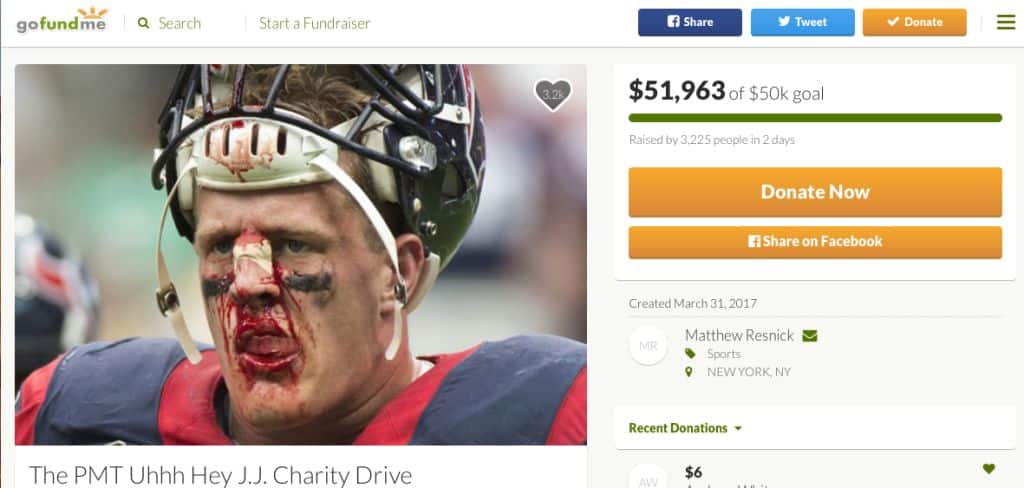
Task: Tweet this campaign
Action: point(803,22)
